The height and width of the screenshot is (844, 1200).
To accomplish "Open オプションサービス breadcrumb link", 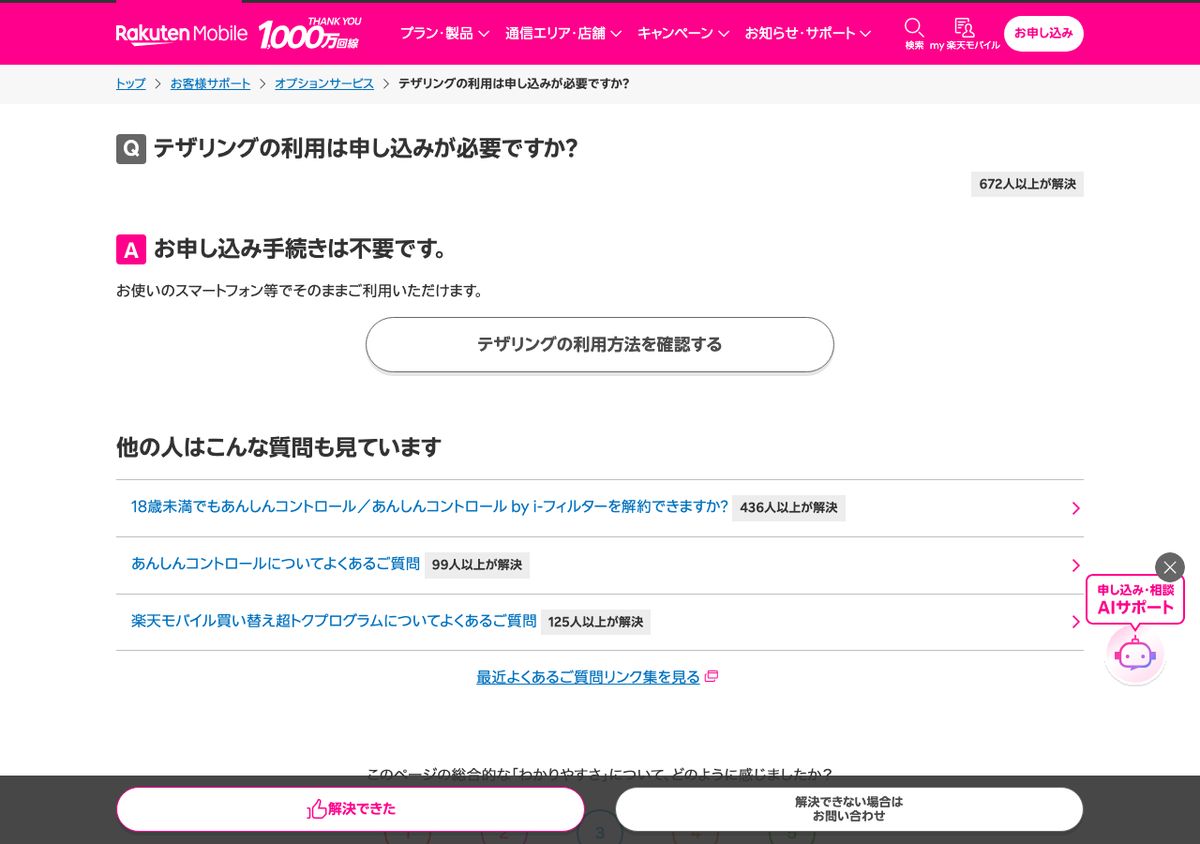I will (324, 84).
